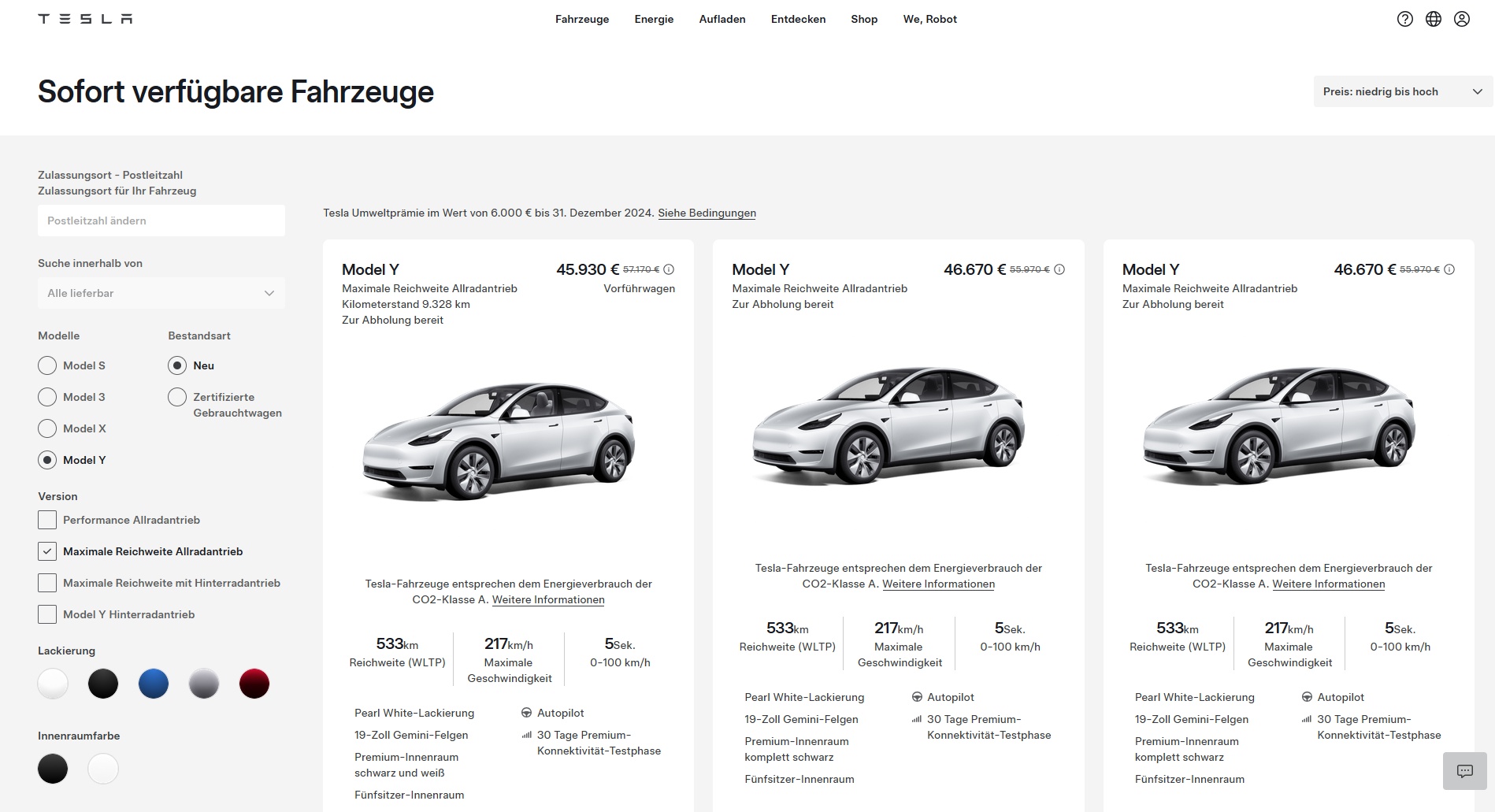The image size is (1495, 812).
Task: Open the second Model Y car image
Action: [x=888, y=426]
